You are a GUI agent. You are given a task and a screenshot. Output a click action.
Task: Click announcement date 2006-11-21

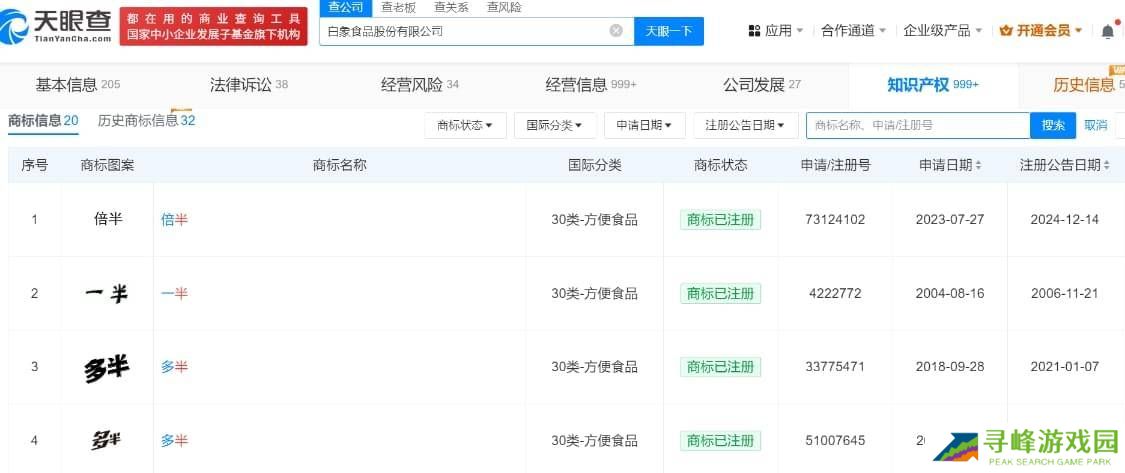coord(1065,293)
